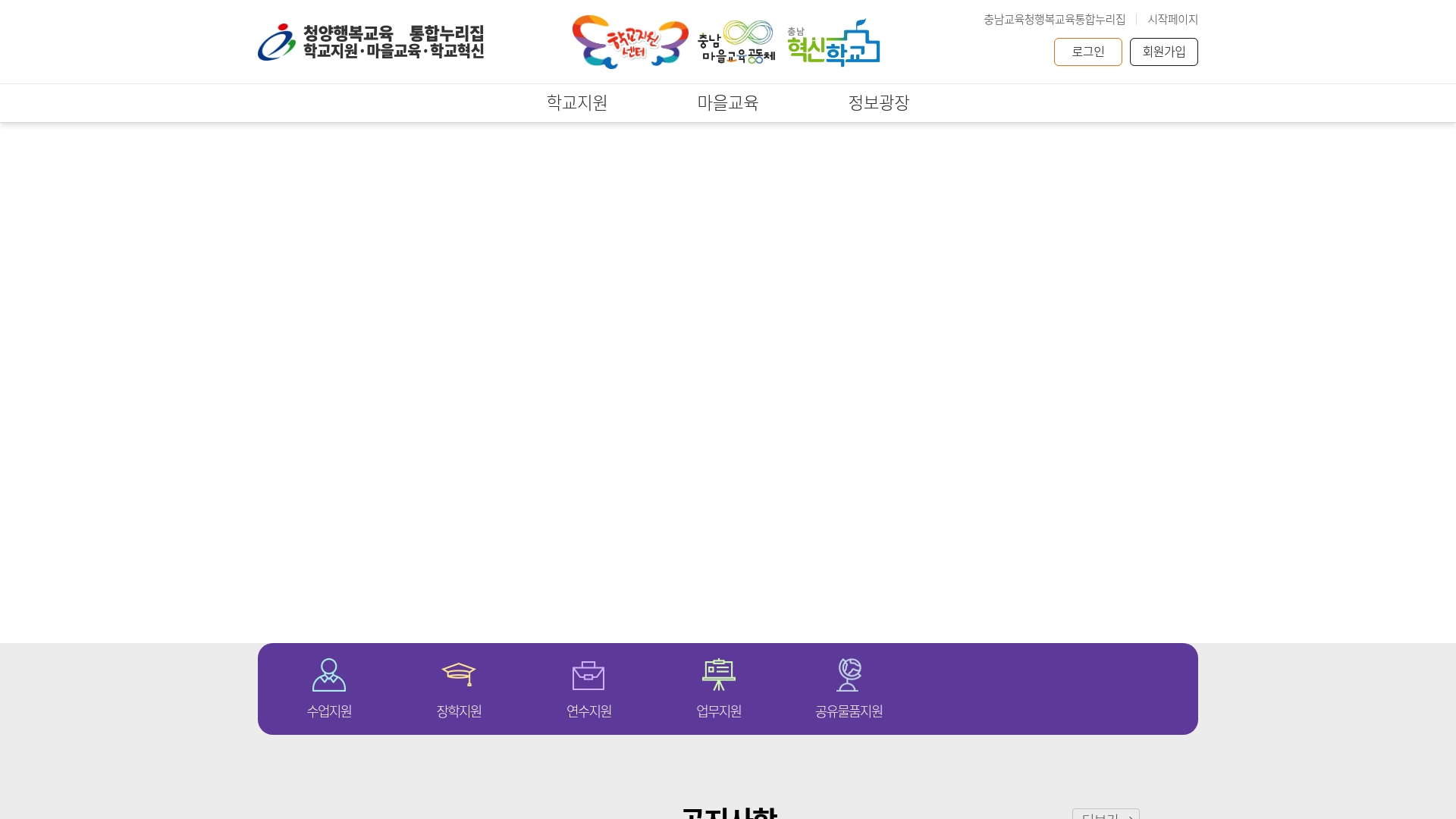Click the 연수지원 briefcase icon

588,675
